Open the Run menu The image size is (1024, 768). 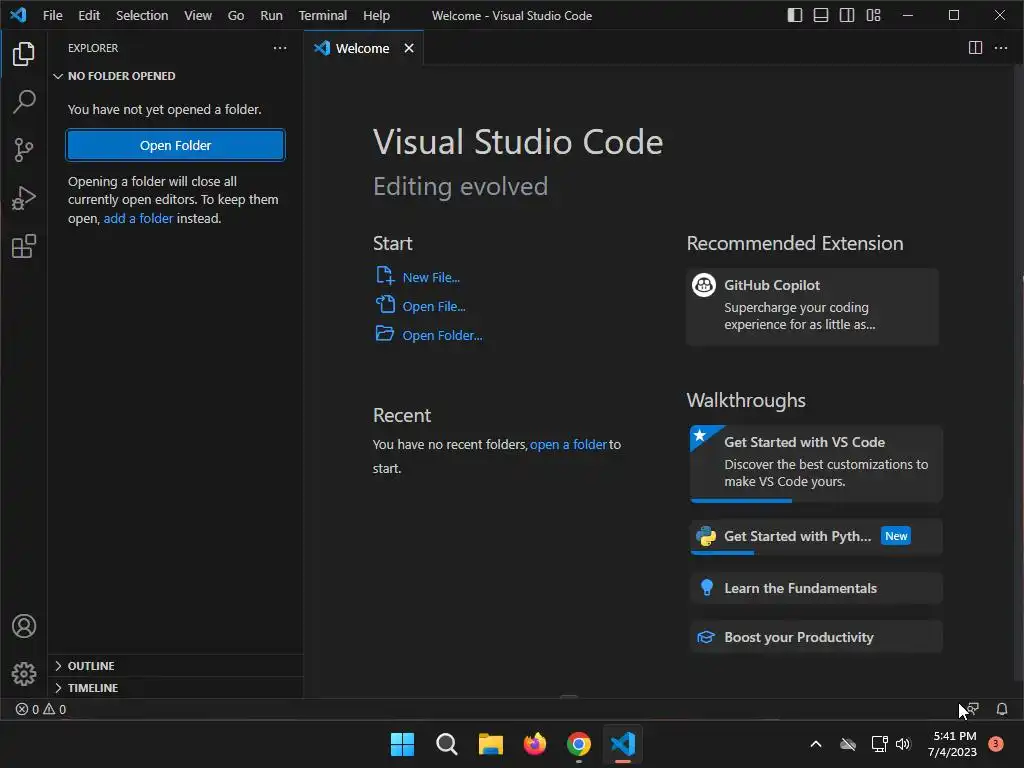click(x=271, y=15)
